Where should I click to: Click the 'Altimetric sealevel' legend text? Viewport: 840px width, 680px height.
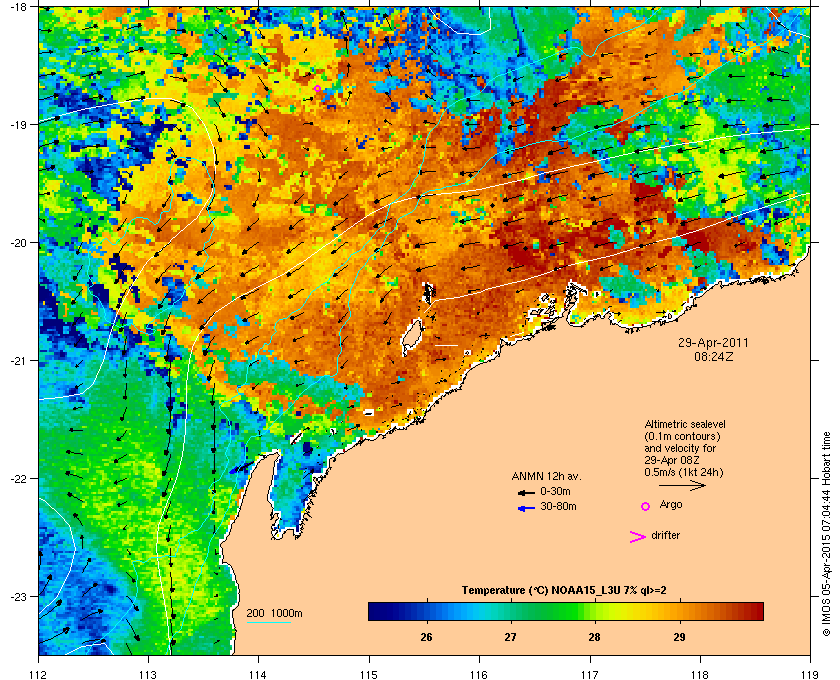tap(685, 424)
